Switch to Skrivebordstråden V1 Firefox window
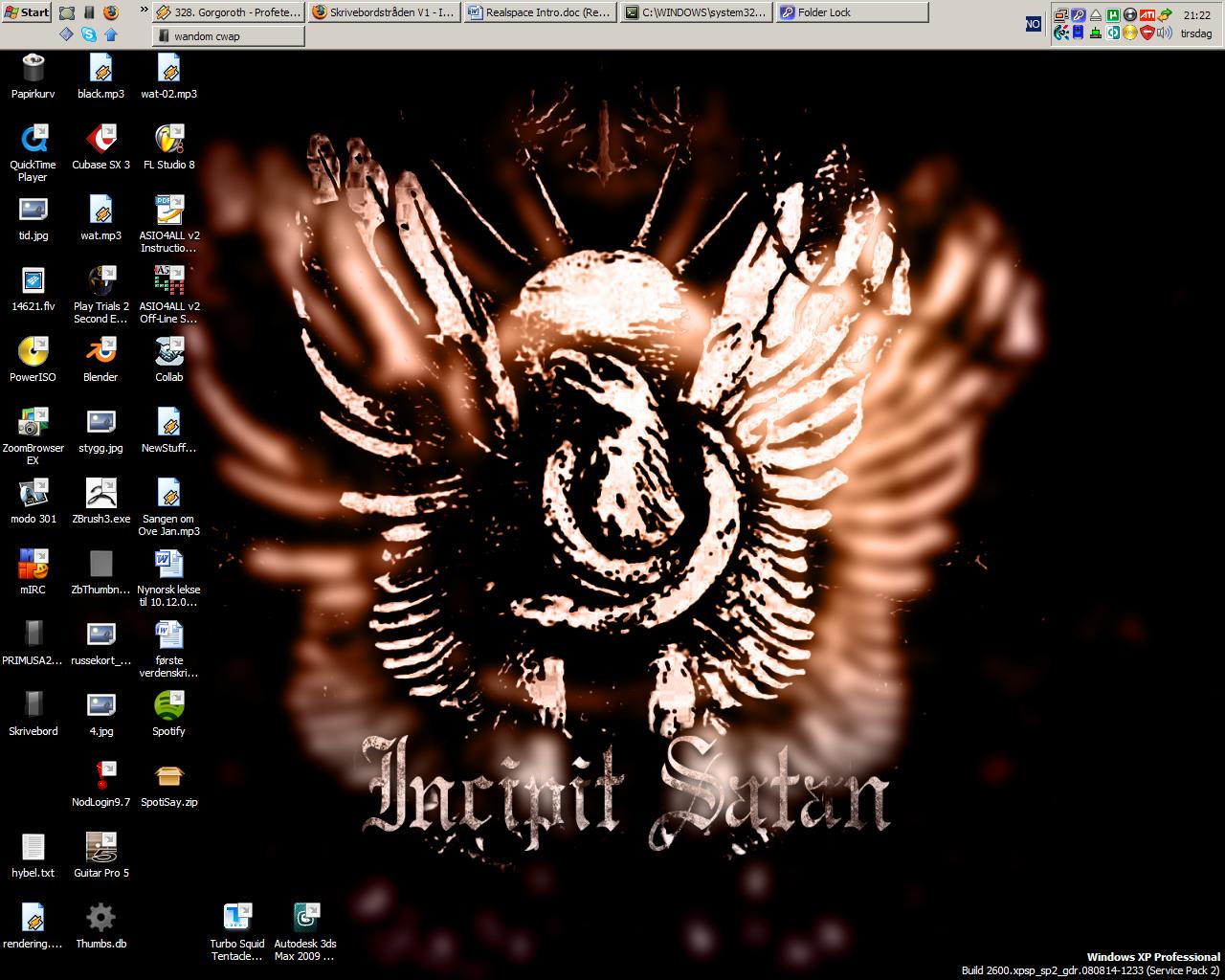Screen dimensions: 1225x980 (x=384, y=12)
